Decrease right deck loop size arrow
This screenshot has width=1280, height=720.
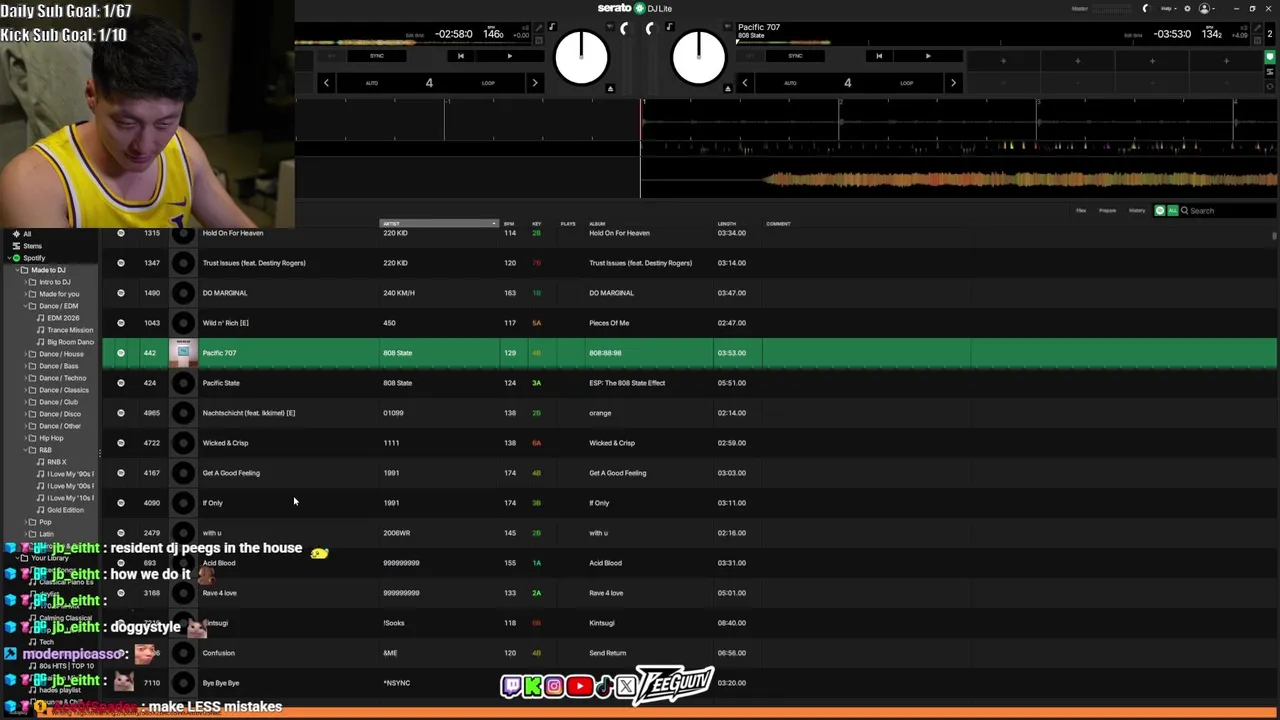744,83
